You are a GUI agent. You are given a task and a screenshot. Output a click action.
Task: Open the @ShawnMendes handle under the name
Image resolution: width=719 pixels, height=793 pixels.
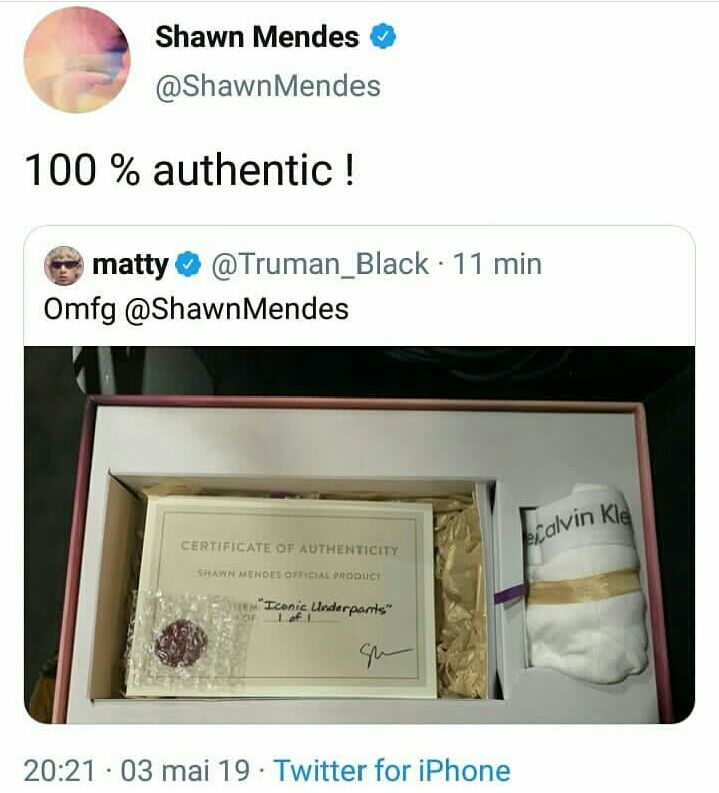(268, 86)
